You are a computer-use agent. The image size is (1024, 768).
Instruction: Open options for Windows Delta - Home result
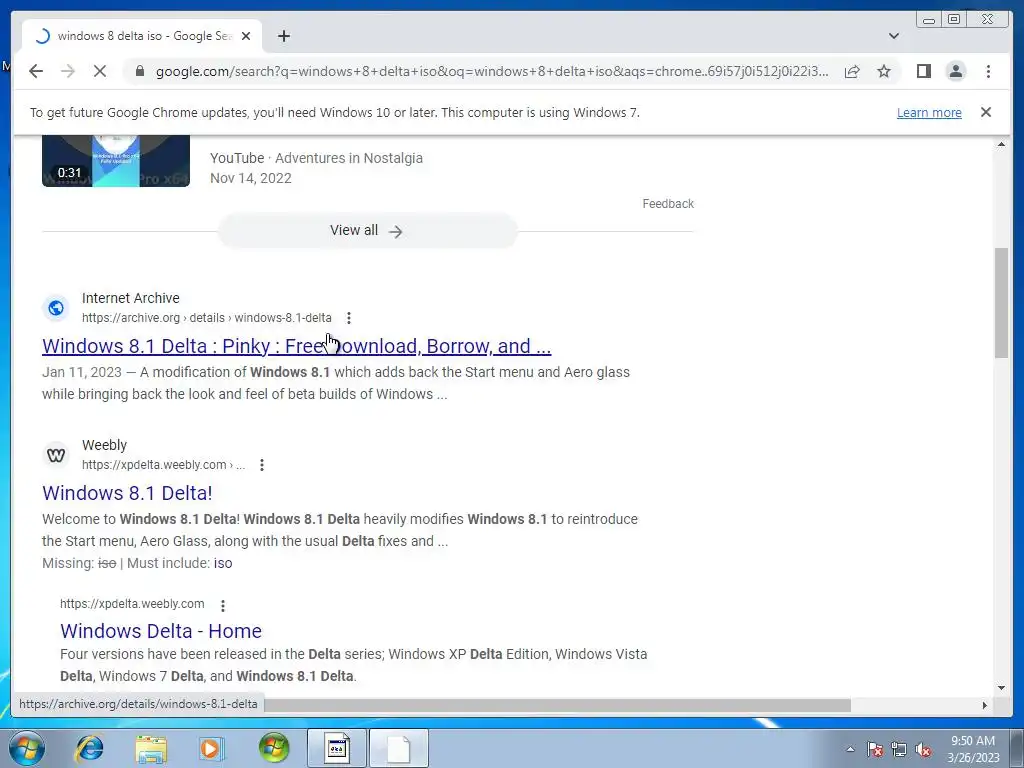tap(223, 605)
